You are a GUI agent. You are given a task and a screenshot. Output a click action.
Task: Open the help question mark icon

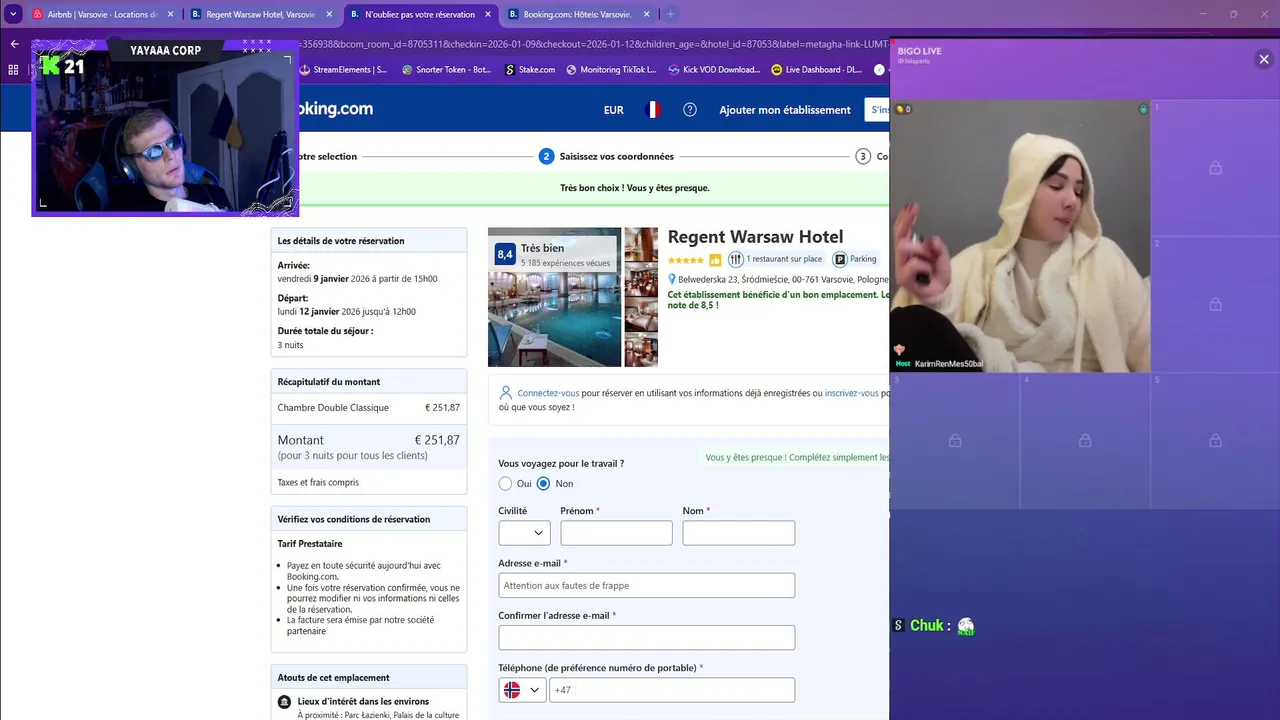(x=690, y=110)
